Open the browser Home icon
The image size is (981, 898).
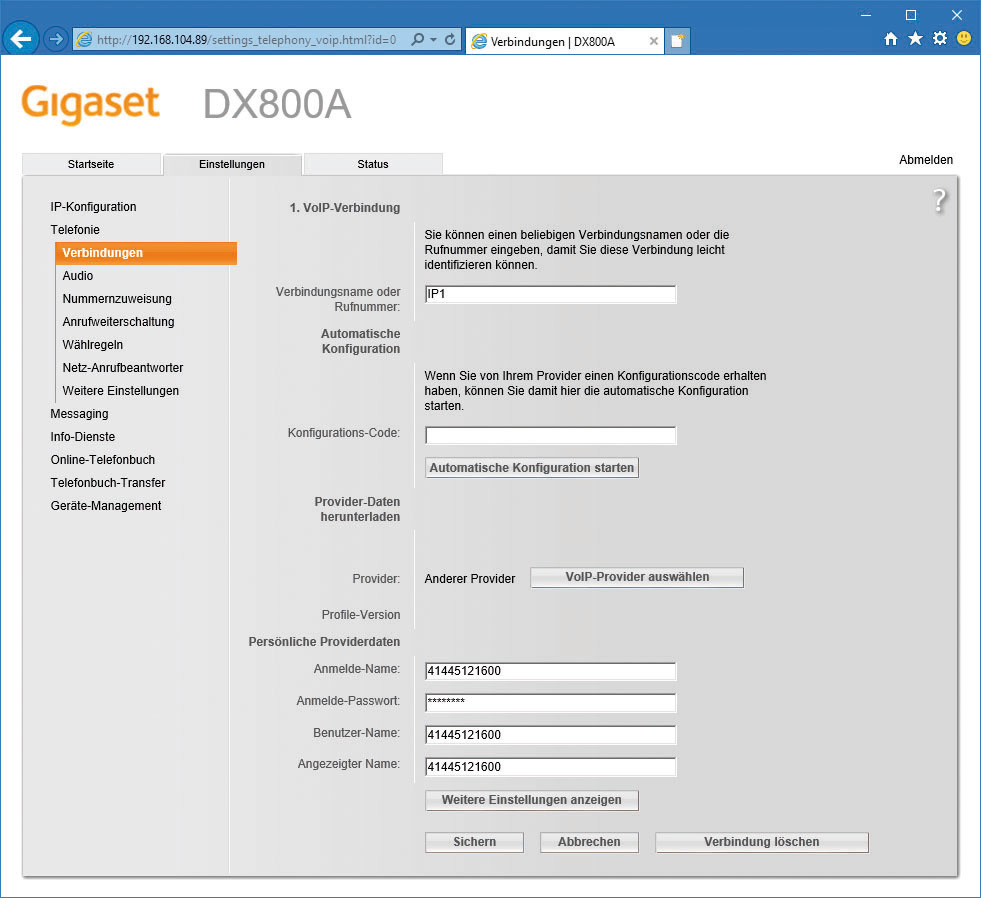point(891,39)
